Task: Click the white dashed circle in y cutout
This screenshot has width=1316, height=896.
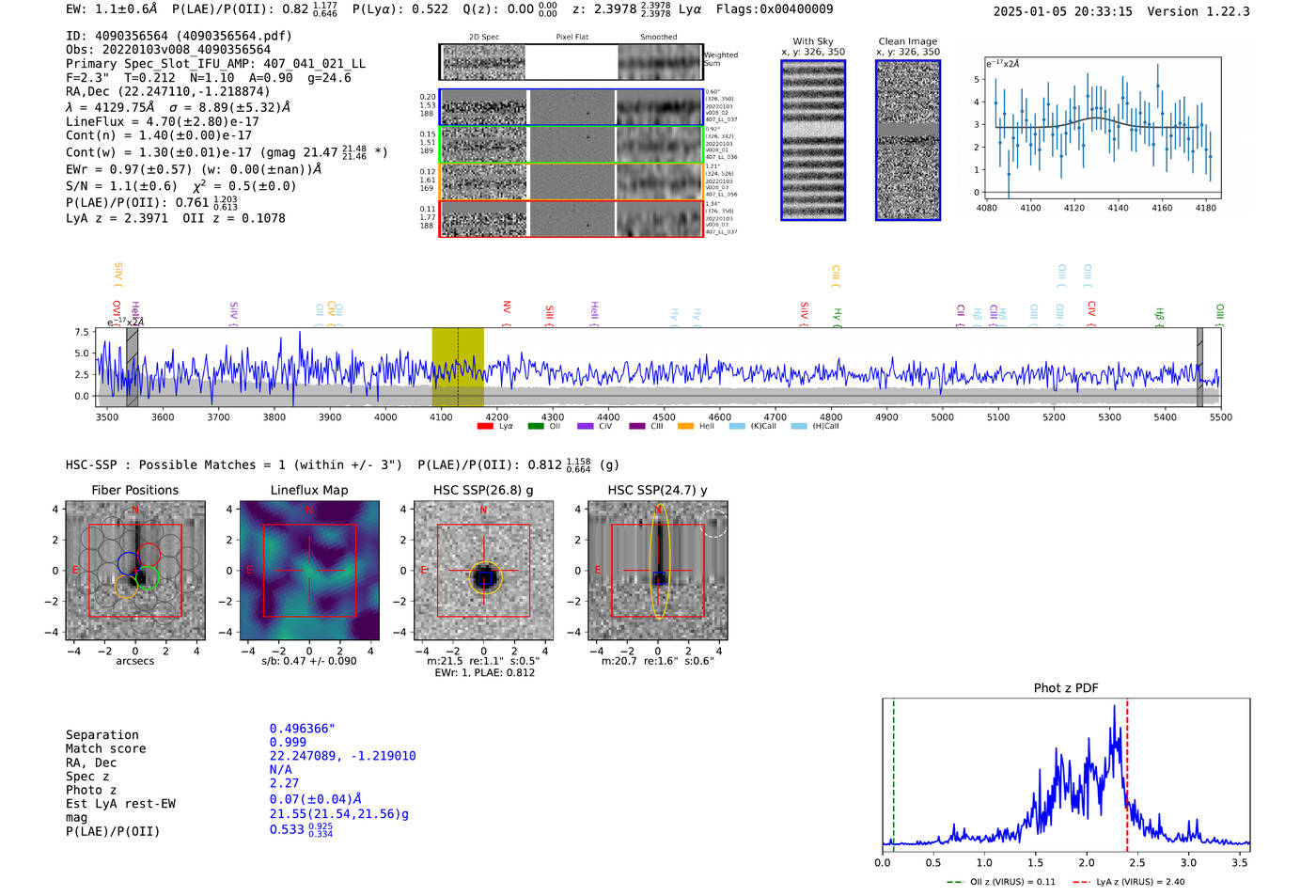Action: [x=714, y=523]
